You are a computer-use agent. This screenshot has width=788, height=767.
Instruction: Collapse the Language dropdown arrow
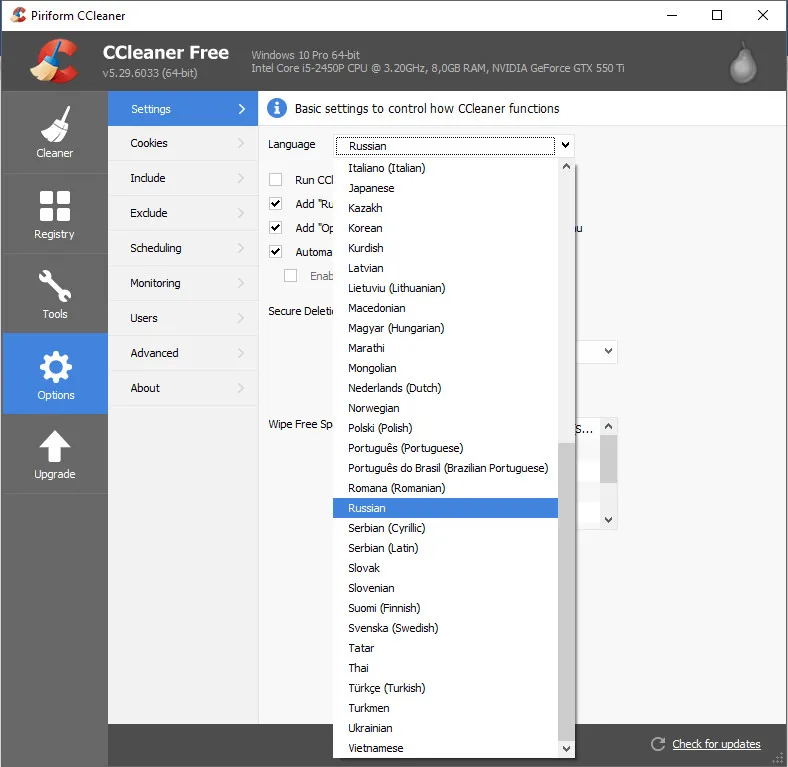(565, 145)
